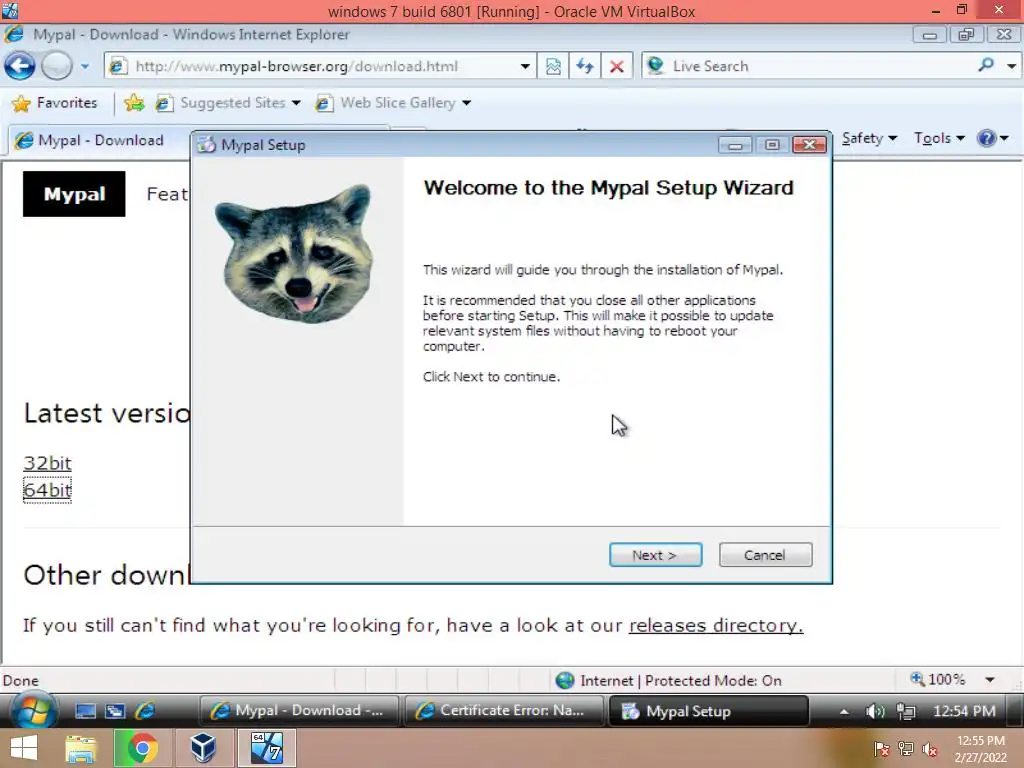This screenshot has height=768, width=1024.
Task: Open the Favorites center
Action: click(55, 103)
